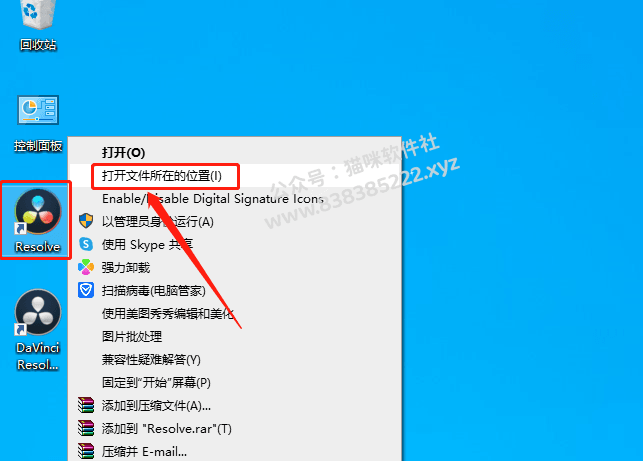
Task: Click the blue shield virus scan icon
Action: point(86,290)
